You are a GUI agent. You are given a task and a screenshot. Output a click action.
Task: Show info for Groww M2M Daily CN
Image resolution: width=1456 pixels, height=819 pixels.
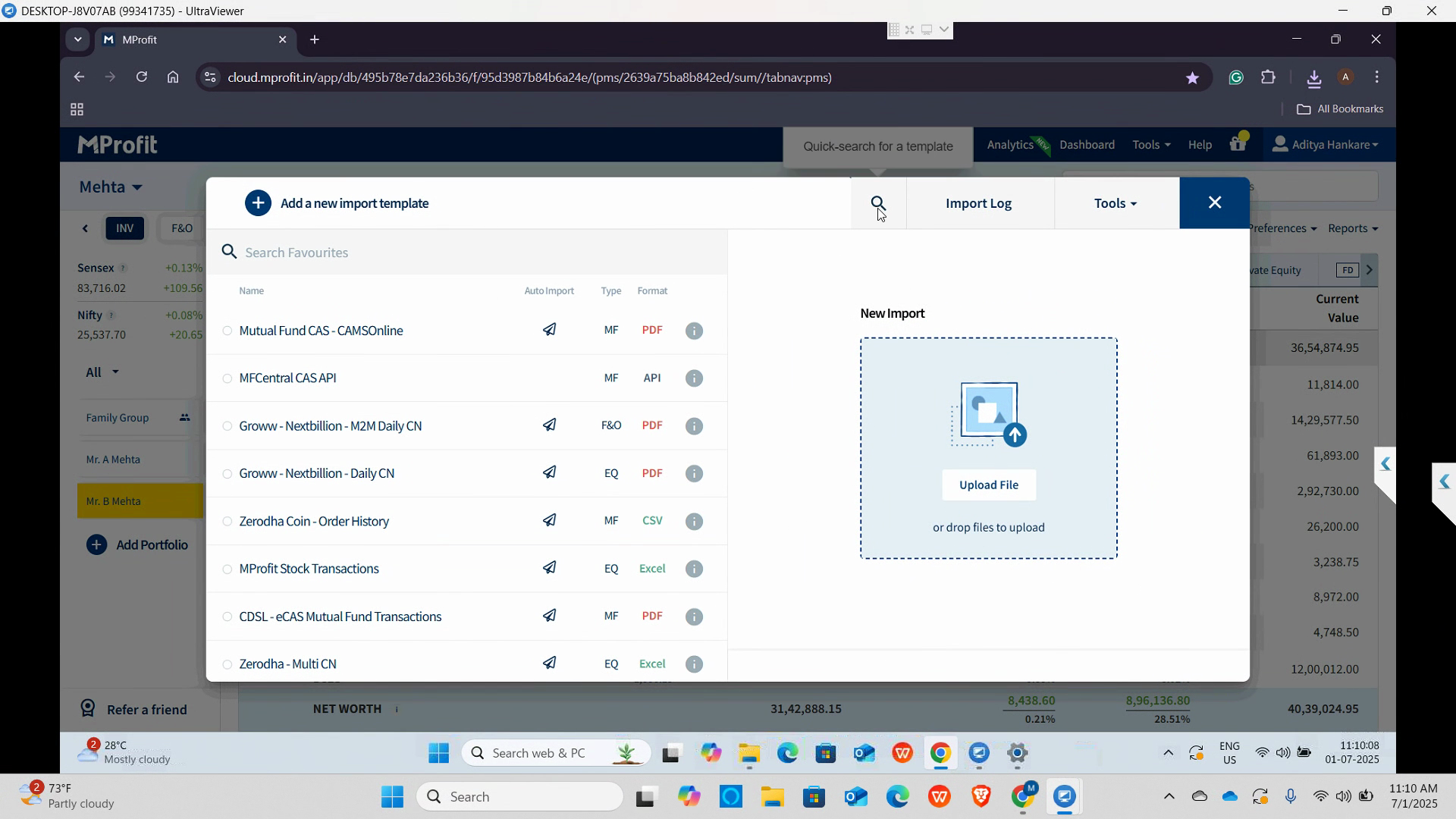point(694,426)
